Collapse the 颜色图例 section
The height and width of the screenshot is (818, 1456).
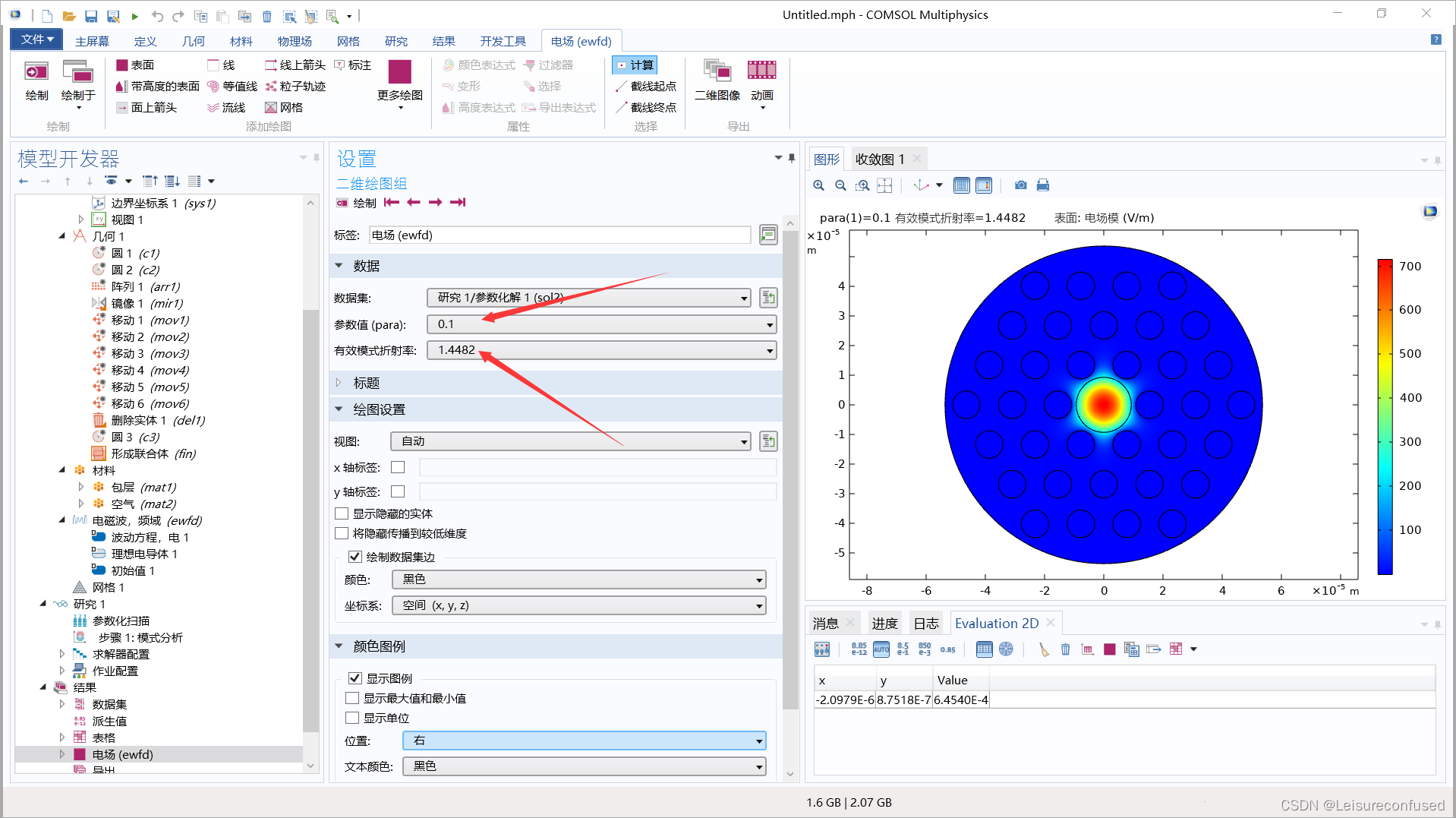tap(339, 646)
